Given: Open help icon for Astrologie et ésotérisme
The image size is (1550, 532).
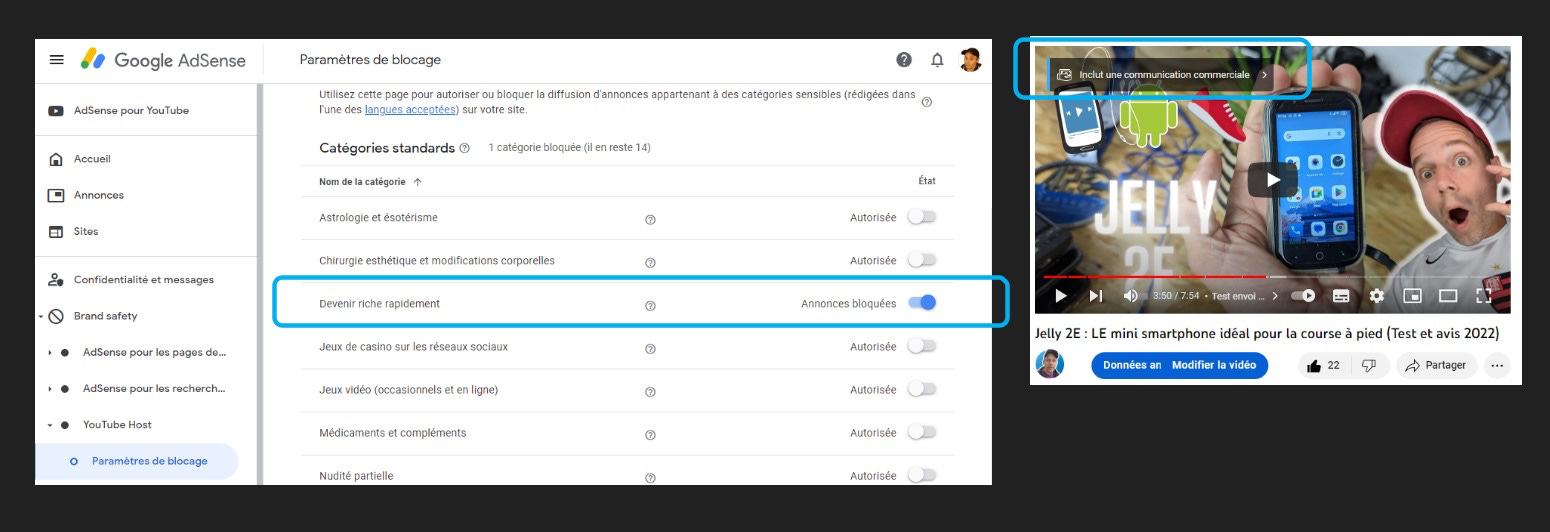Looking at the screenshot, I should coord(650,218).
